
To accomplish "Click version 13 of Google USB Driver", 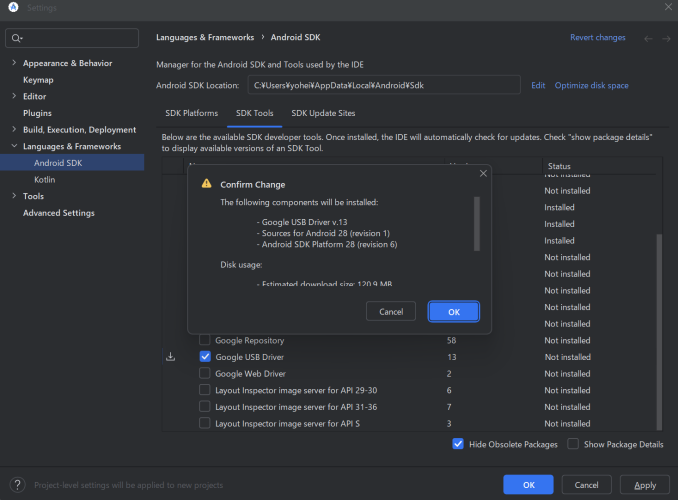I will 451,357.
